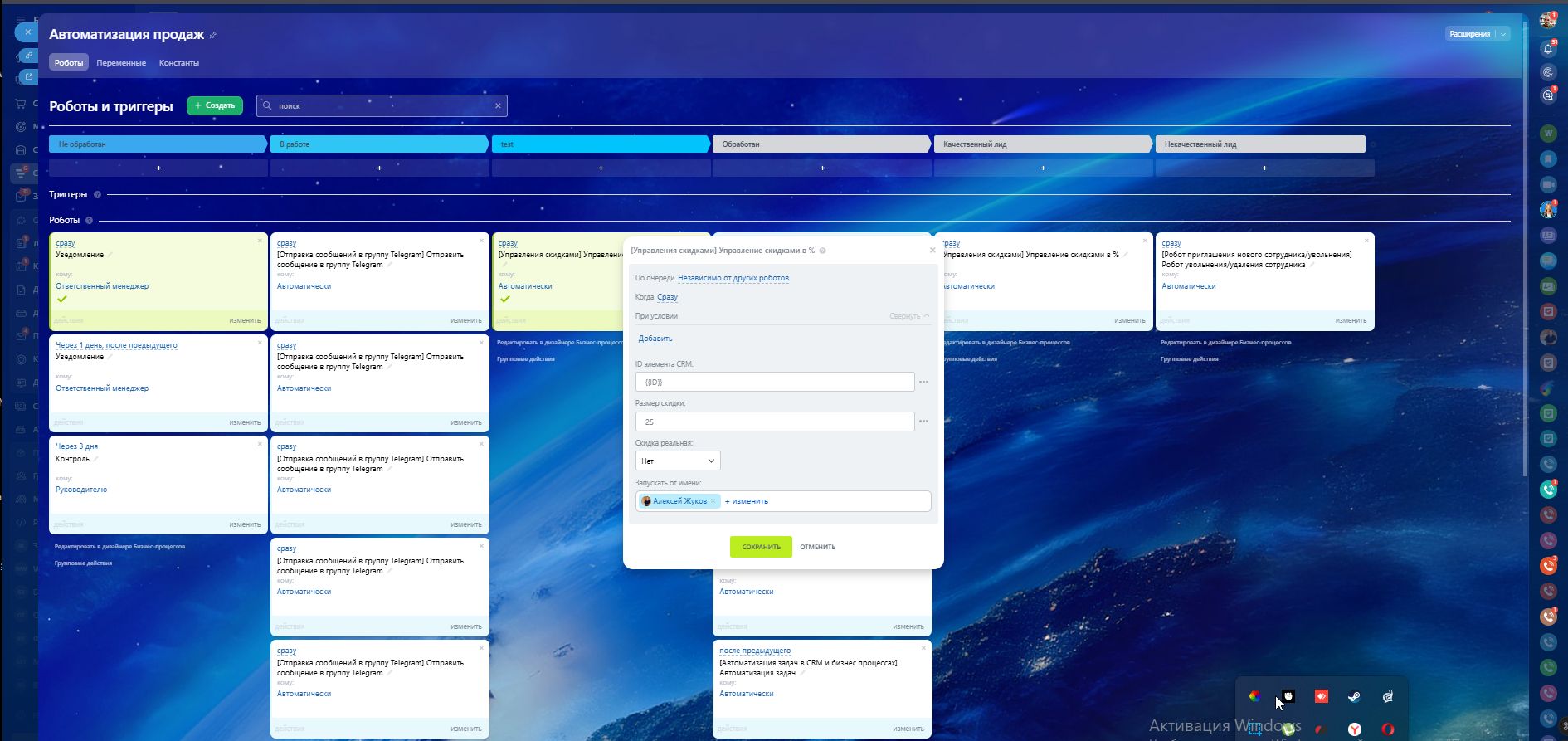1568x741 pixels.
Task: Open field picker dots for ID элемента CRM
Action: click(923, 382)
